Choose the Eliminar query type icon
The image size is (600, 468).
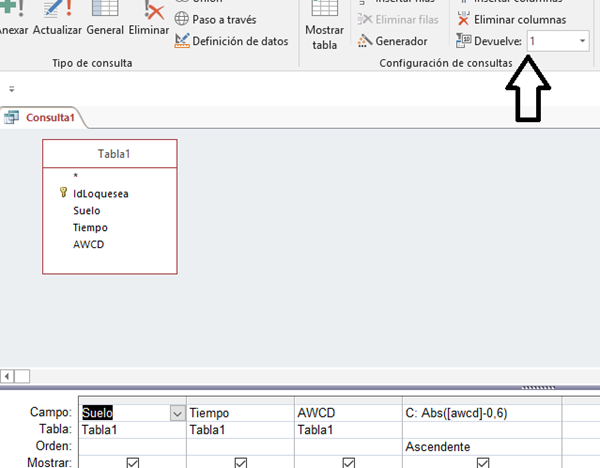(x=154, y=10)
